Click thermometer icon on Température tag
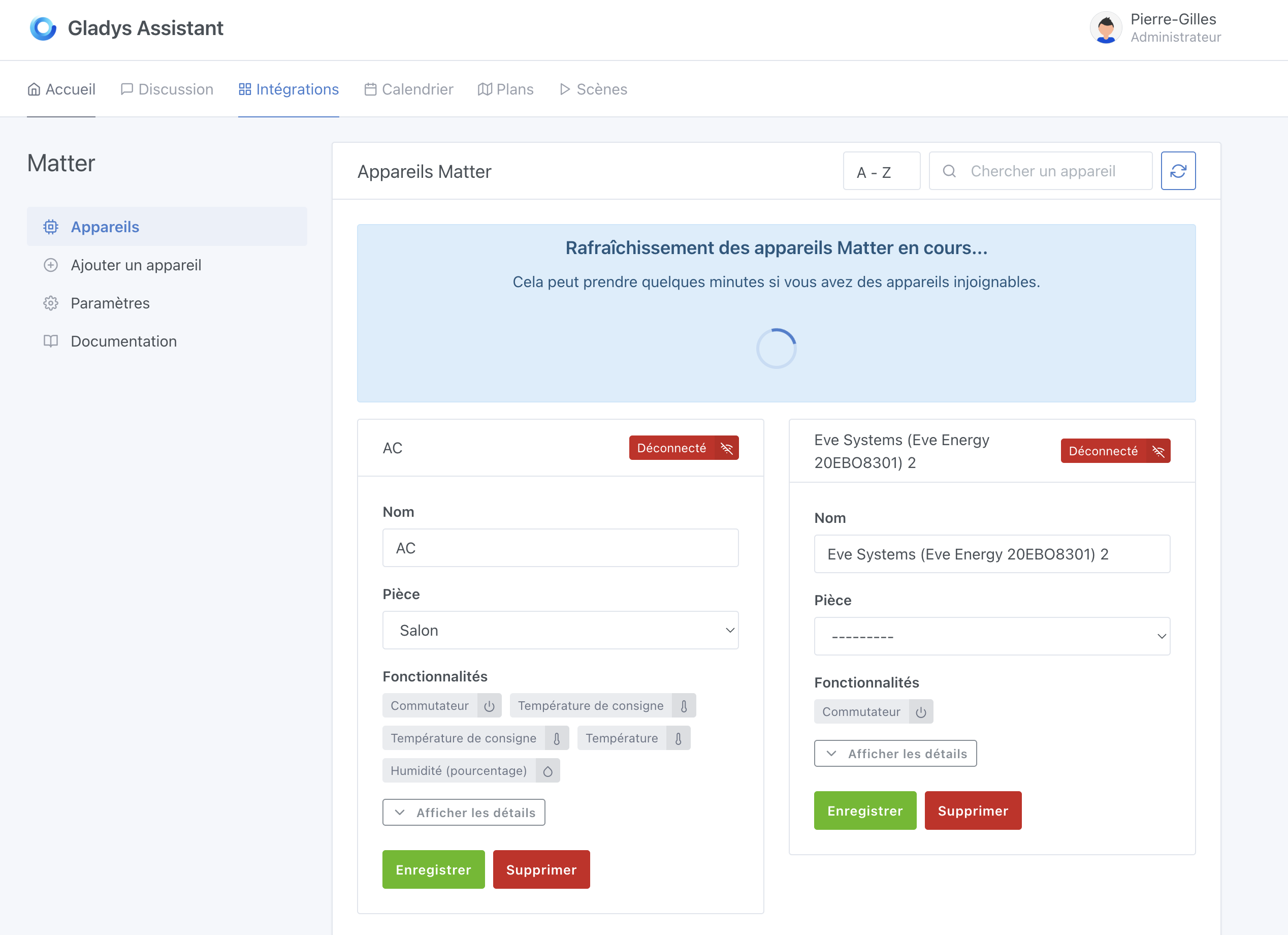The height and width of the screenshot is (935, 1288). (678, 738)
